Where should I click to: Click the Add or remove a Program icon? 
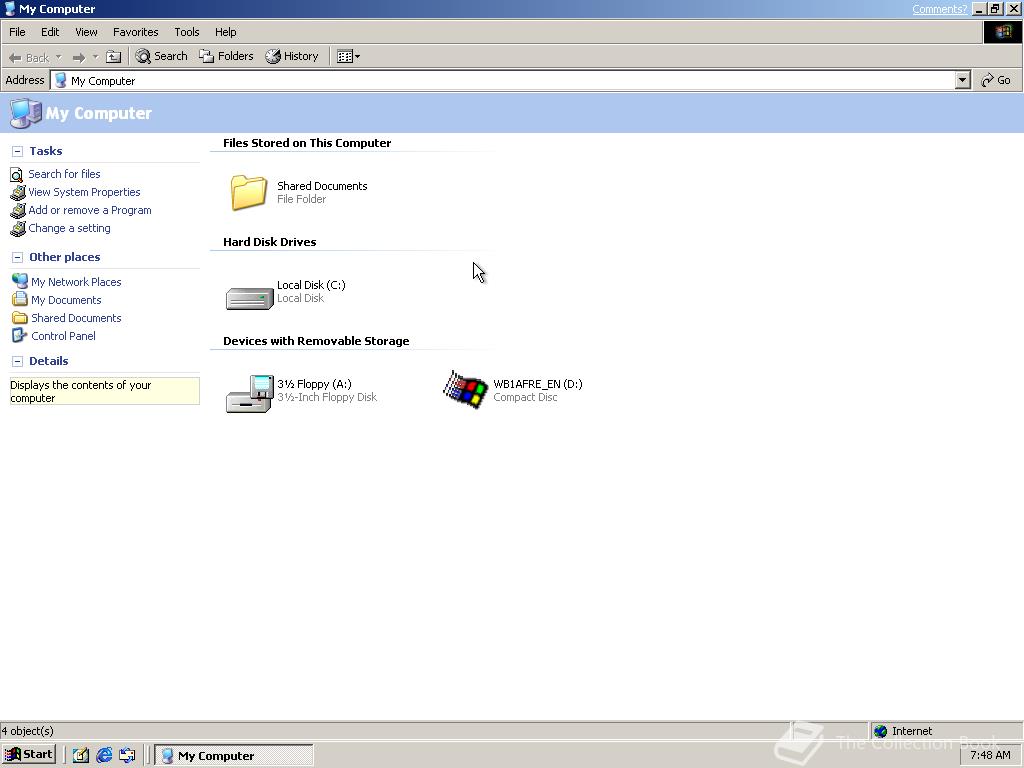click(18, 211)
